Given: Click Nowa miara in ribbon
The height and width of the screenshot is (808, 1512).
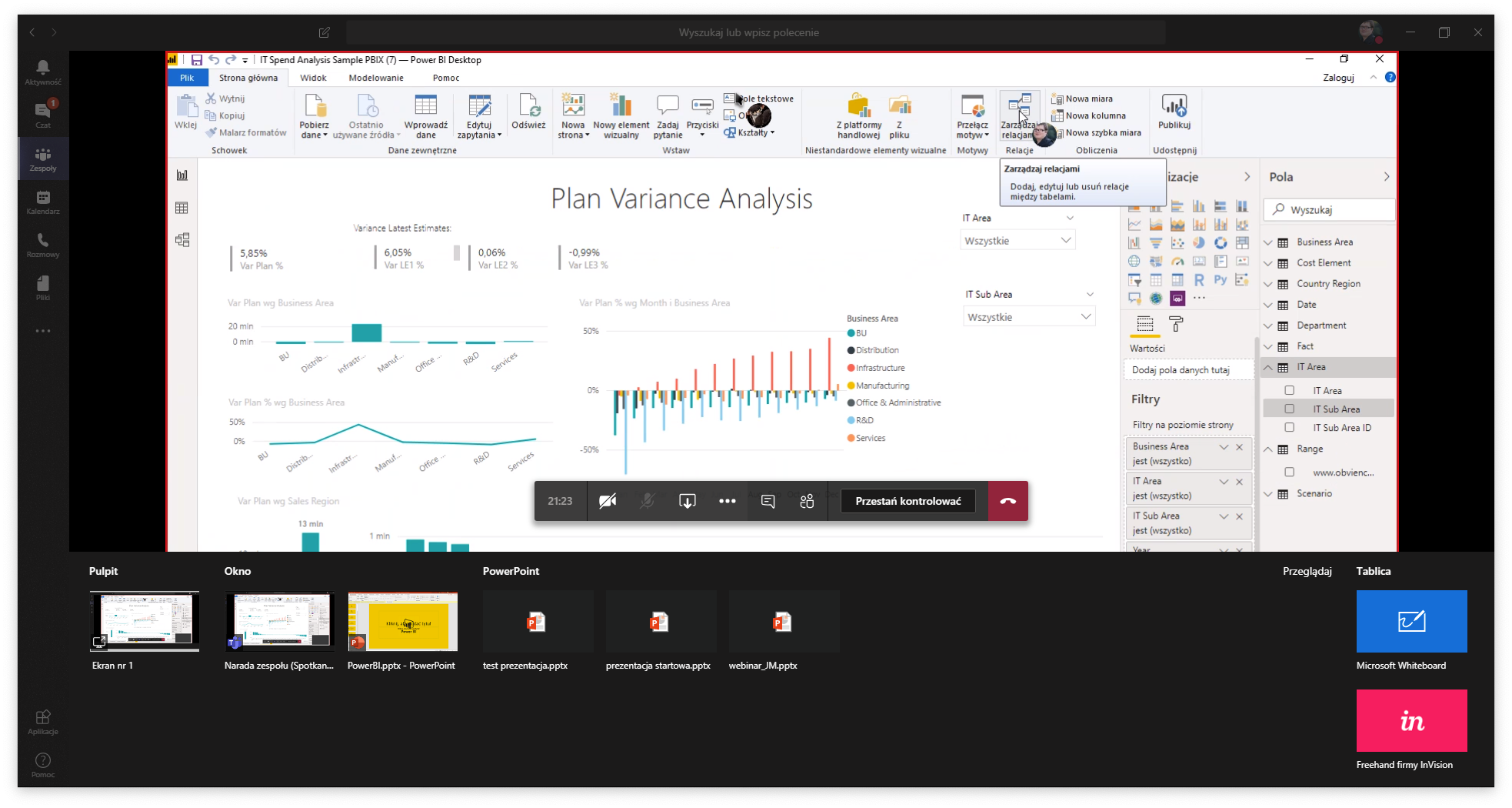Looking at the screenshot, I should click(1082, 98).
